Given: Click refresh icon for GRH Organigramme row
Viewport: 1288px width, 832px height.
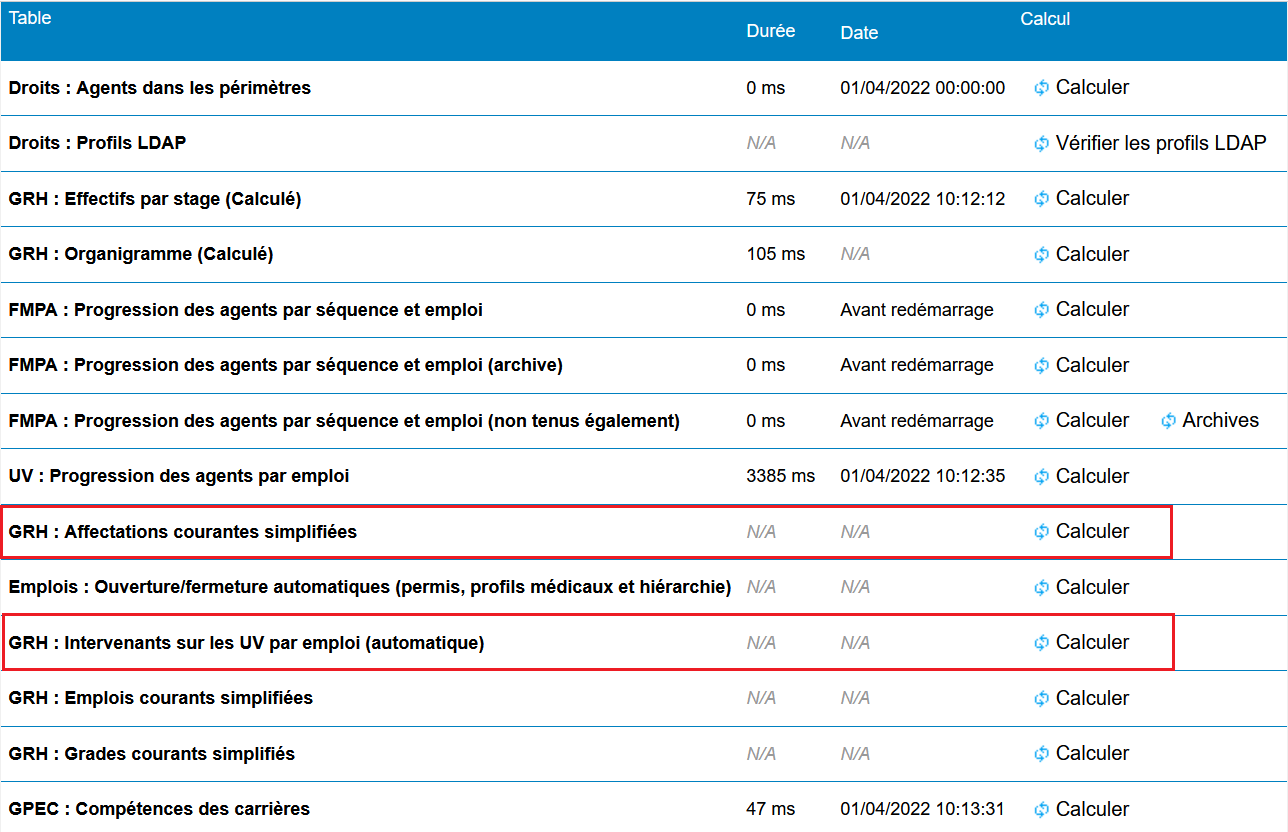Looking at the screenshot, I should coord(1041,255).
